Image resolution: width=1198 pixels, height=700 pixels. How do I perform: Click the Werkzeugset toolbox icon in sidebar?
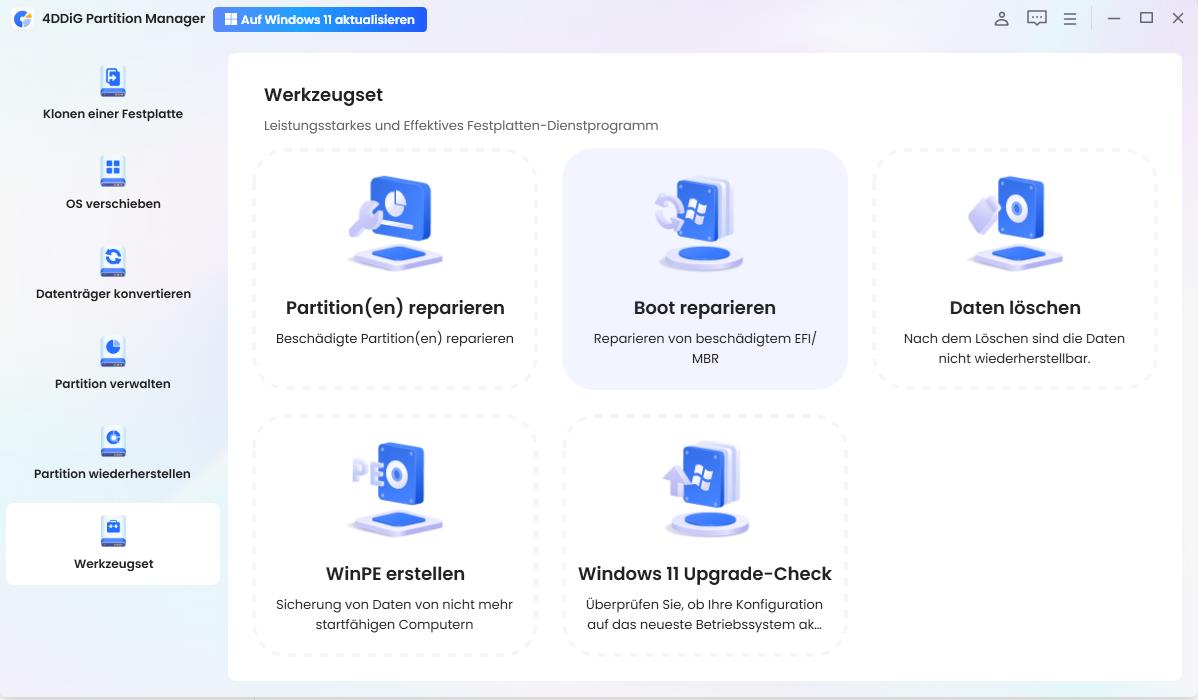(113, 531)
